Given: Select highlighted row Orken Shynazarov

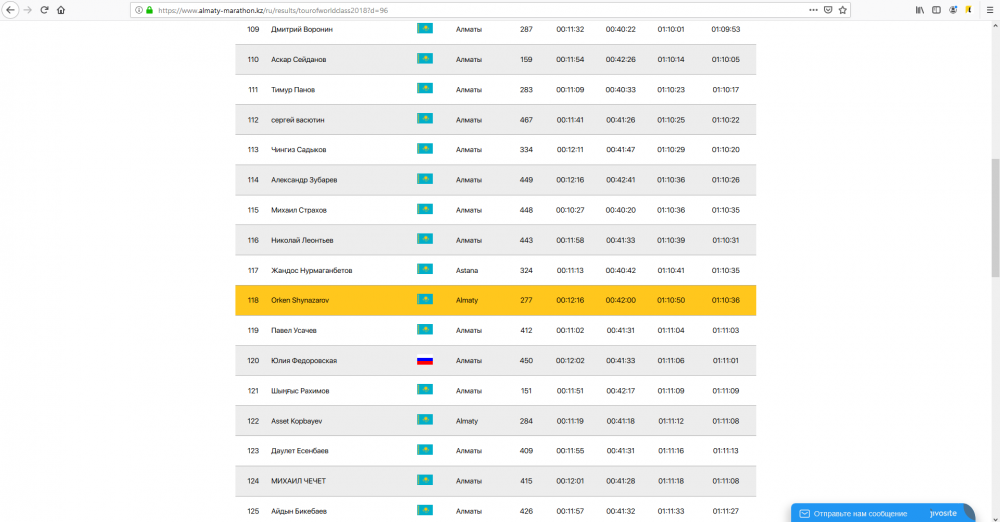Looking at the screenshot, I should tap(495, 300).
